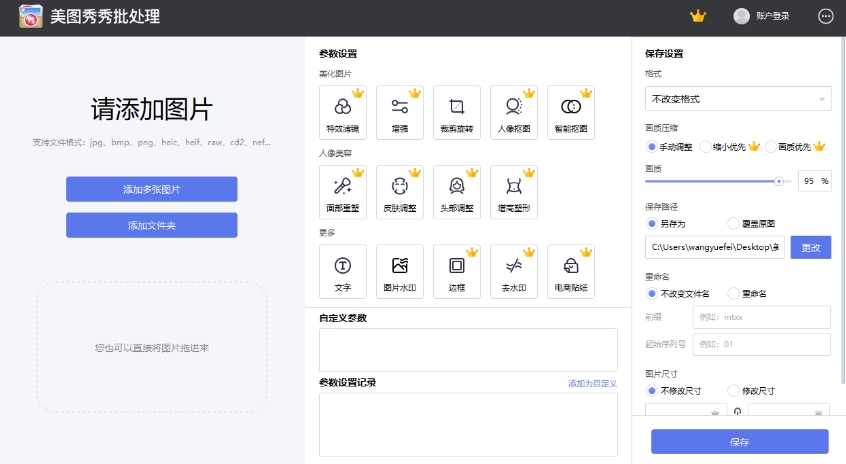Viewport: 846px width, 464px height.
Task: Click the 保存设置 heading text
Action: pos(664,53)
